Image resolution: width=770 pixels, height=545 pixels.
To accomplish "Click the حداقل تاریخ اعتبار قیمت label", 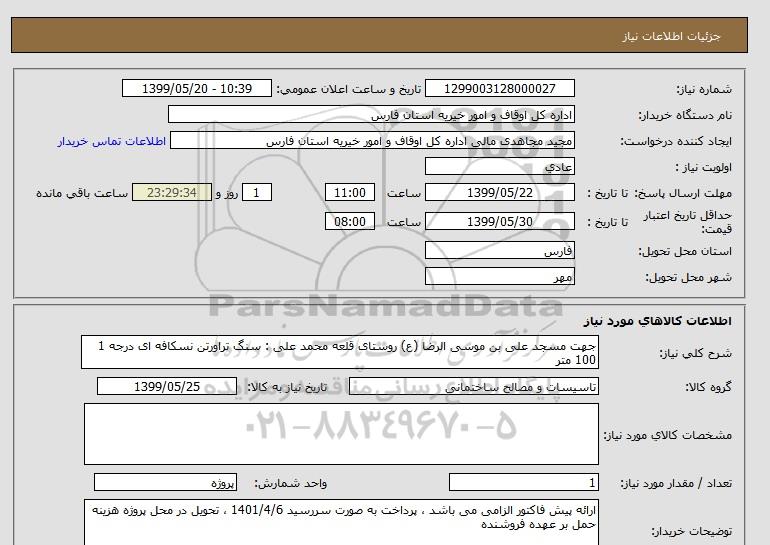I will coord(688,222).
